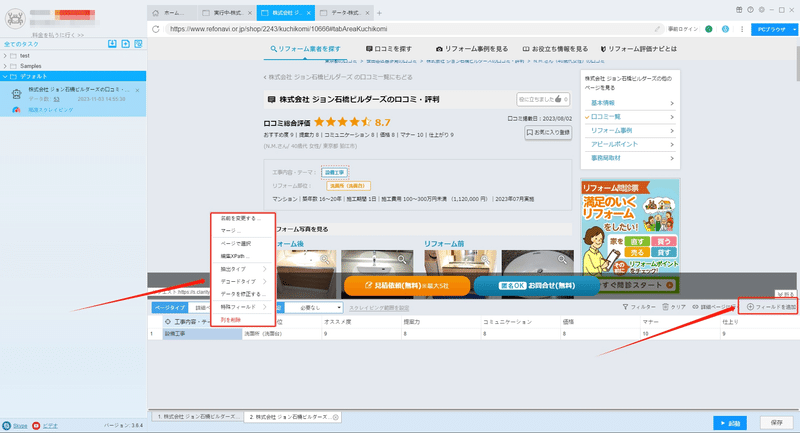Click the home icon on ホーム tab
This screenshot has width=800, height=433.
click(156, 13)
